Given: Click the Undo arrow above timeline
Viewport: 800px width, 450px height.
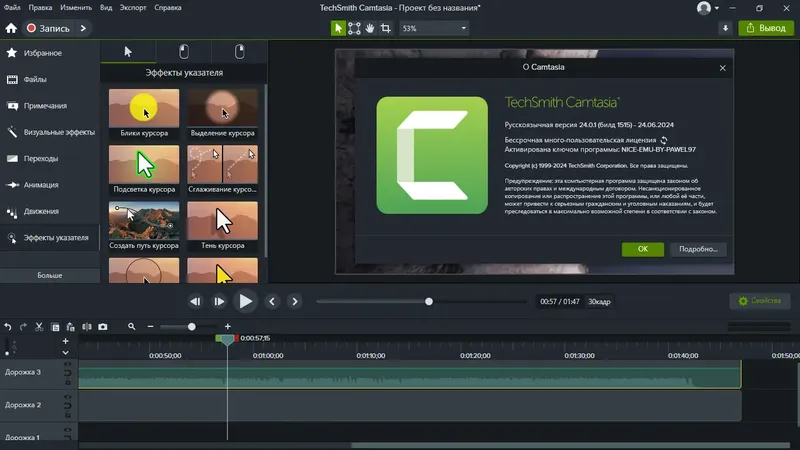Looking at the screenshot, I should coord(8,327).
